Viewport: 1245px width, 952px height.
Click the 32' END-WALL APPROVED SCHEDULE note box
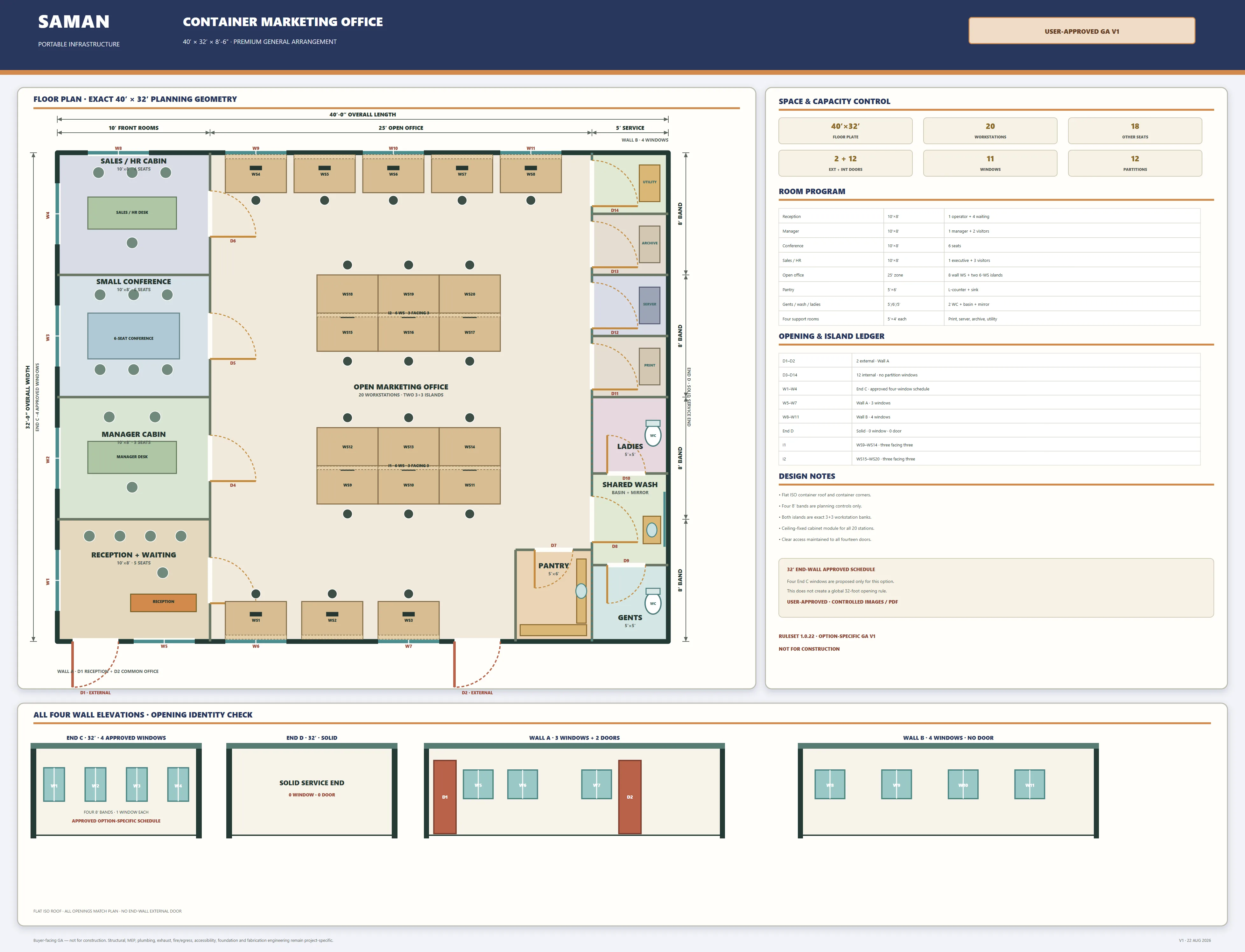point(996,588)
